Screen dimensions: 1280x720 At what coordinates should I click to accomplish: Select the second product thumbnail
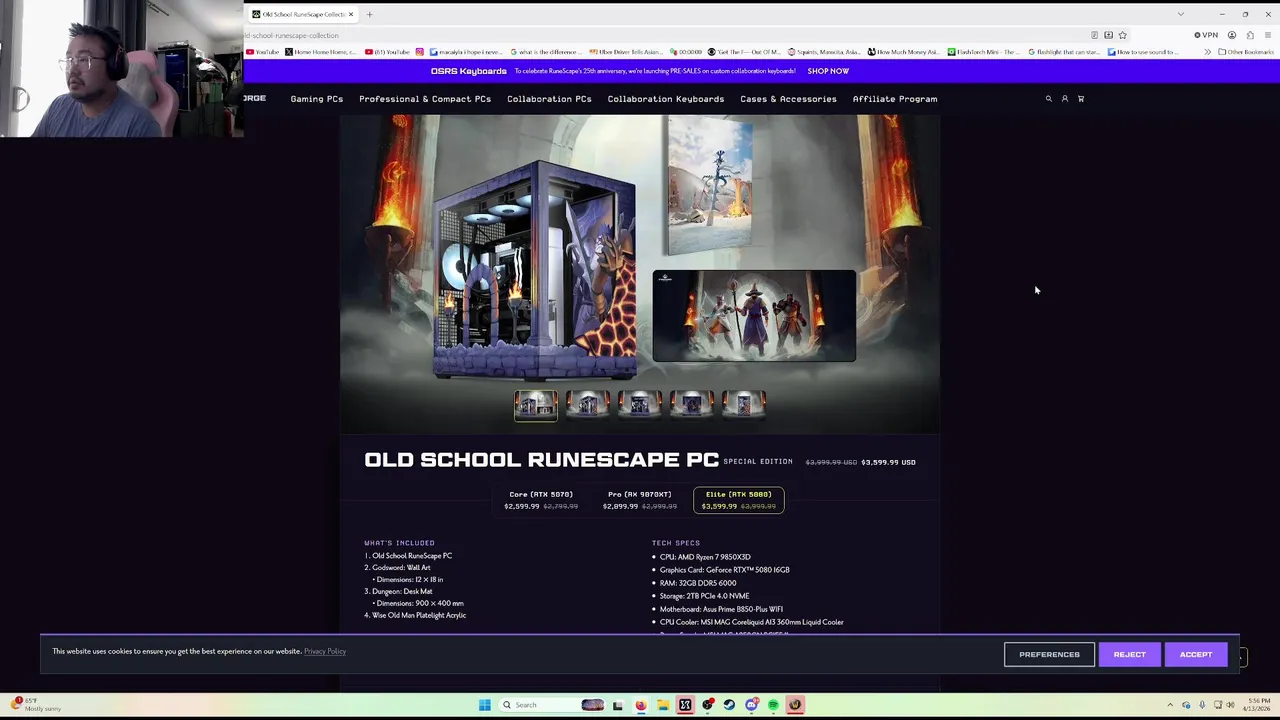tap(588, 405)
